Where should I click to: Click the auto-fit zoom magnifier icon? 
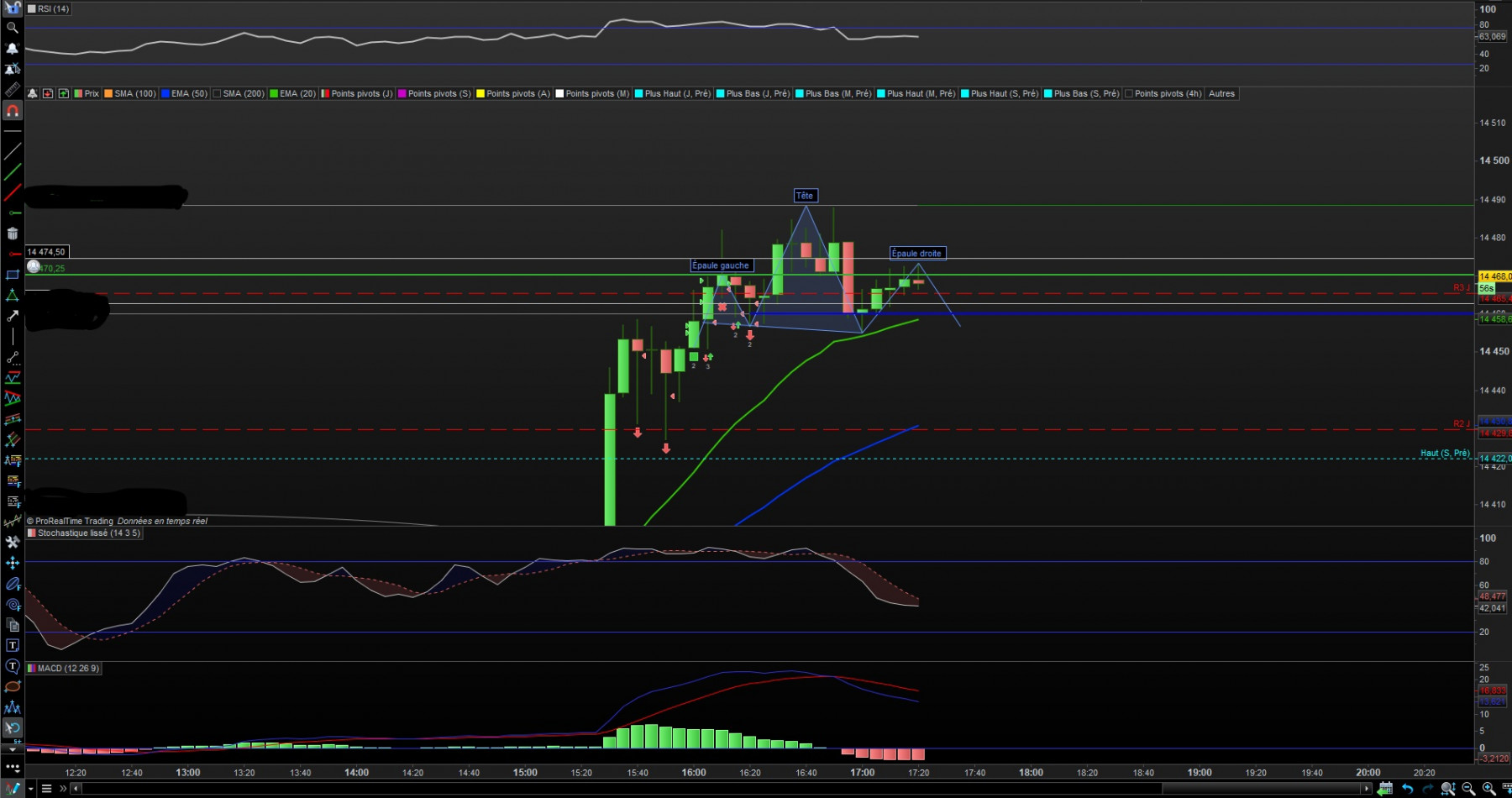click(1448, 789)
